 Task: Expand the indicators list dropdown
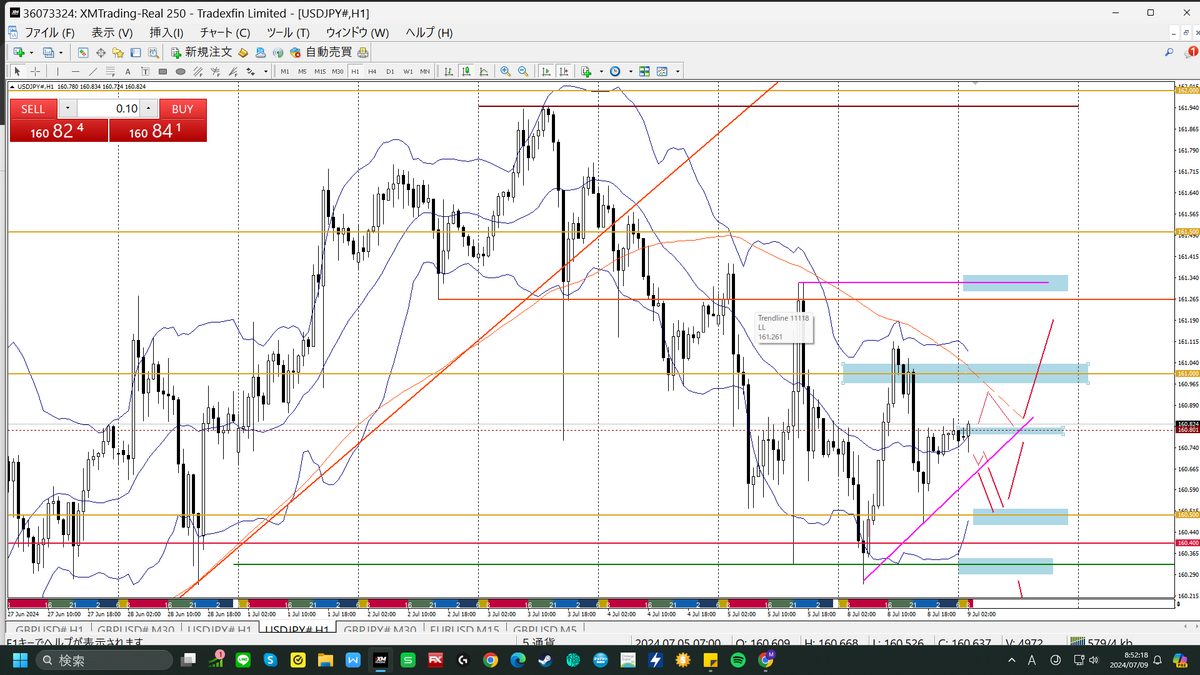click(x=601, y=71)
